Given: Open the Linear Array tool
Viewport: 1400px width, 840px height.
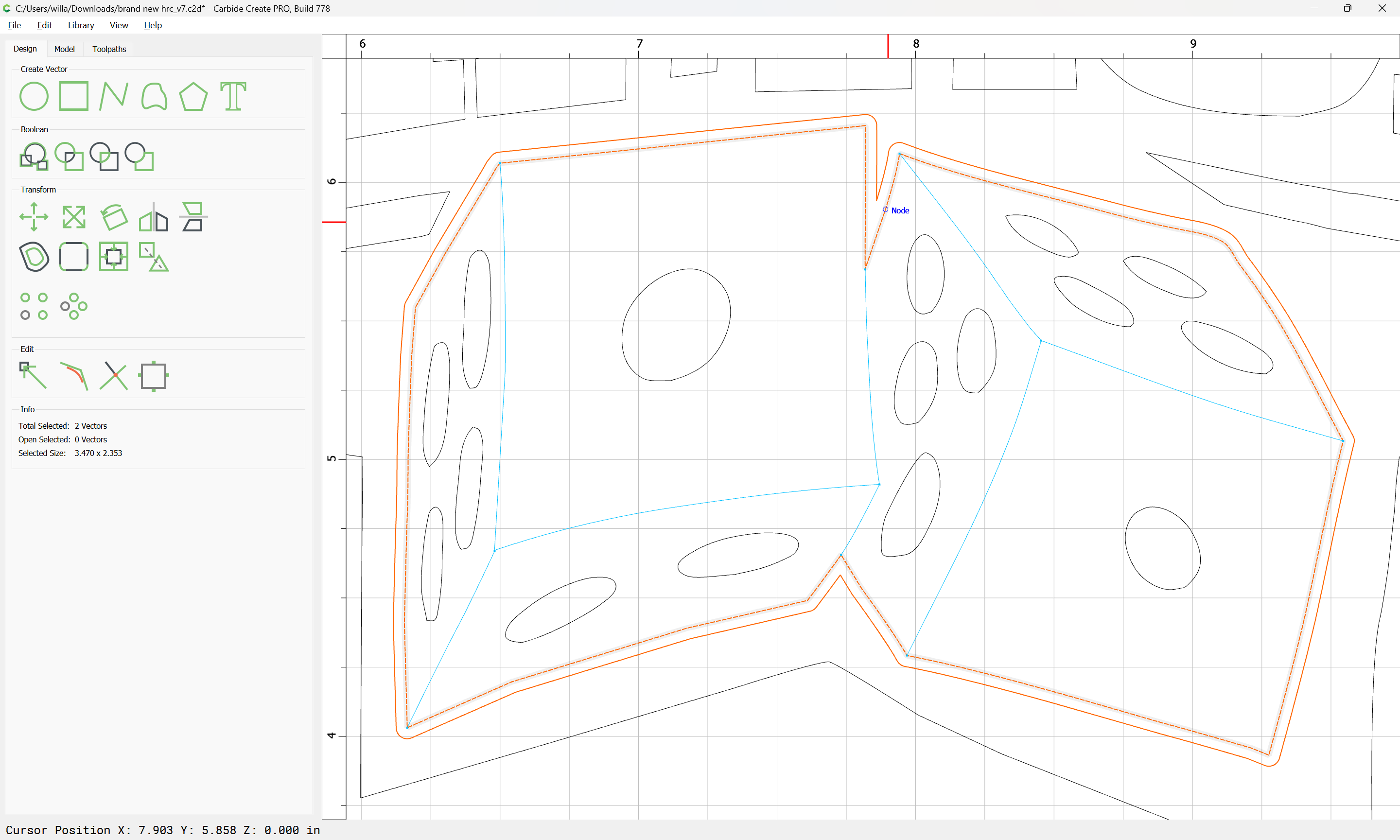Looking at the screenshot, I should coord(34,306).
